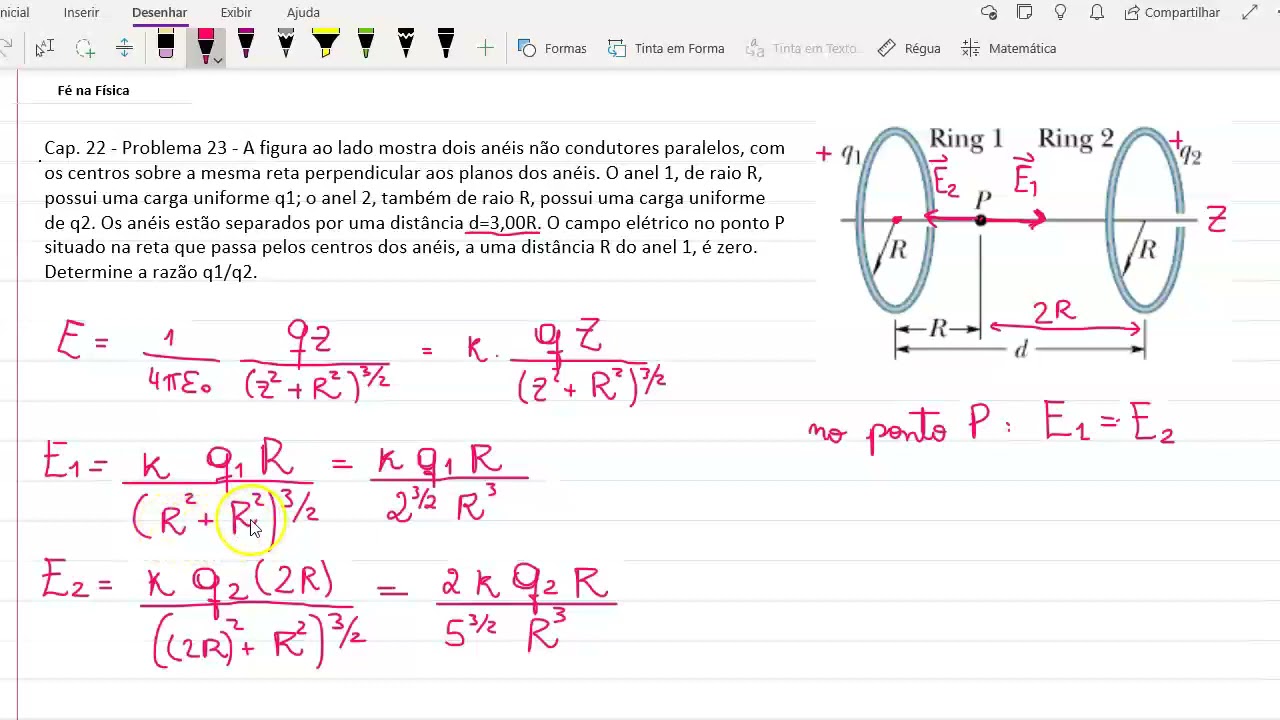Click Tinta em Forma button
The height and width of the screenshot is (720, 1280).
(x=666, y=48)
